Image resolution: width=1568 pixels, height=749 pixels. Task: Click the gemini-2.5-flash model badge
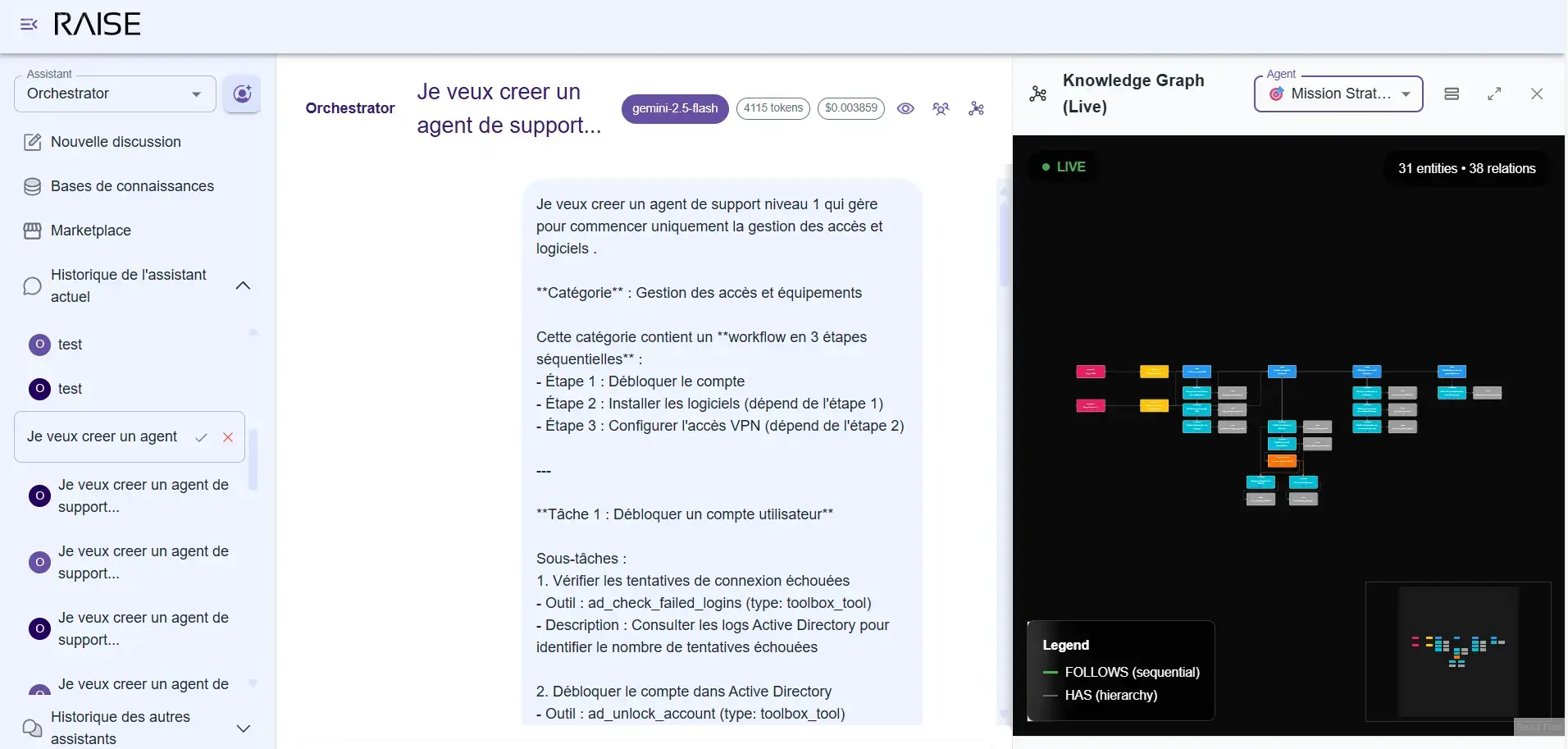(x=674, y=108)
